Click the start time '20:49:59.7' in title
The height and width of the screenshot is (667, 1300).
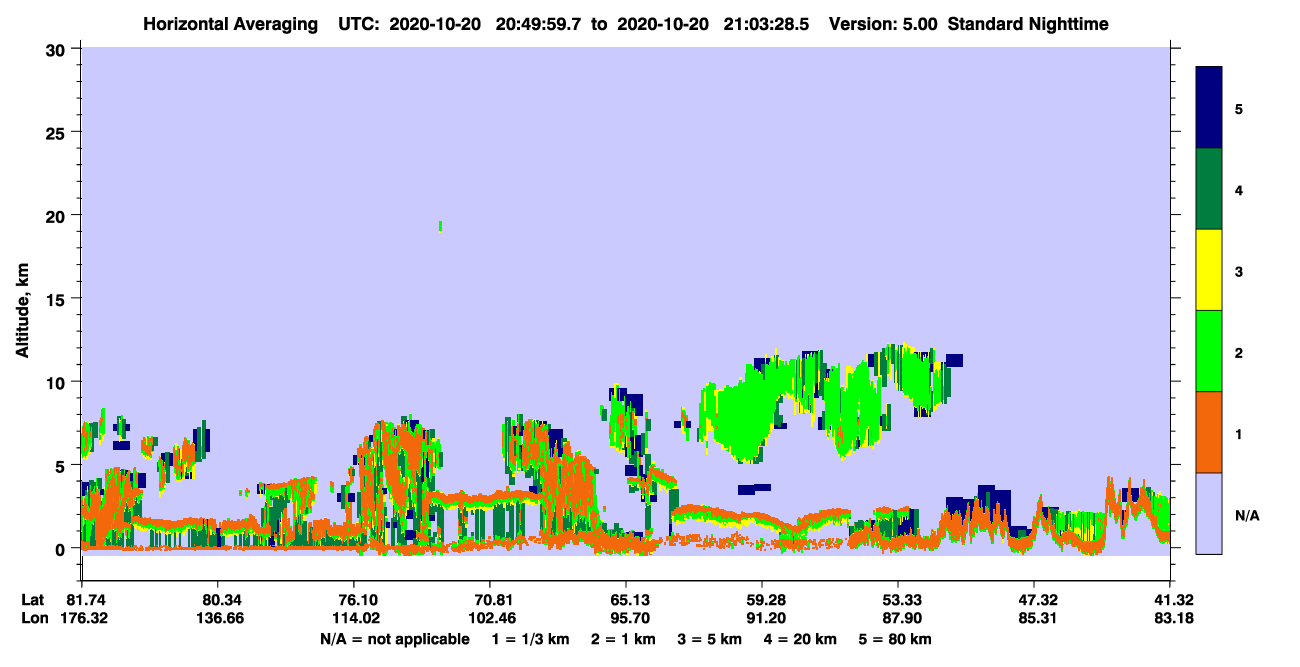point(536,24)
